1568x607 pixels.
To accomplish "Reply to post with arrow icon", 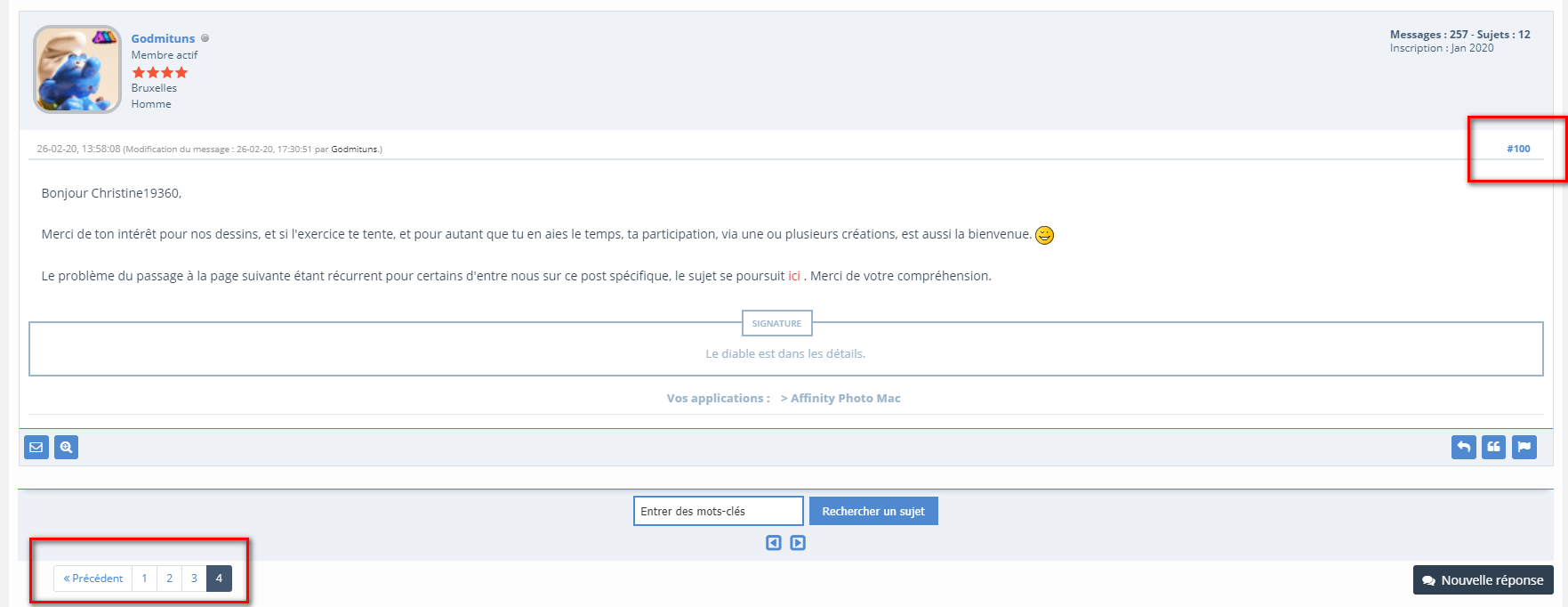I will coord(1463,447).
